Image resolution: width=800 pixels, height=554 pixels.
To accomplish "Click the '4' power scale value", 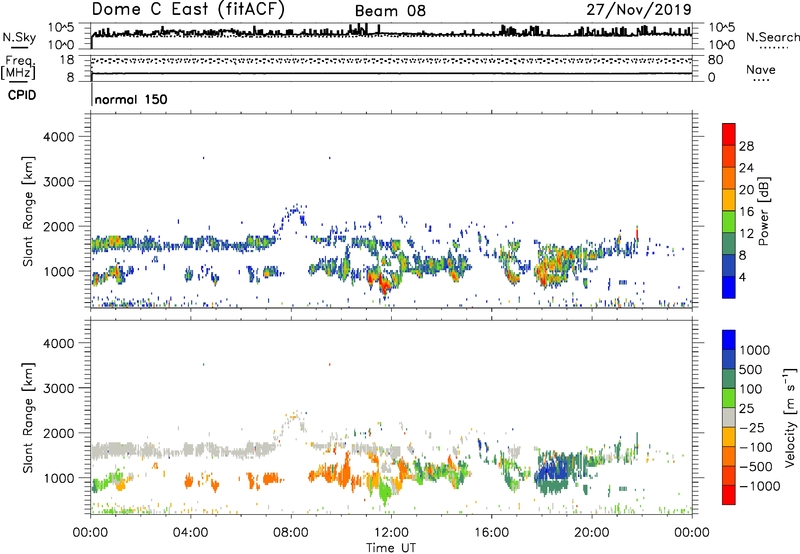I will (742, 277).
